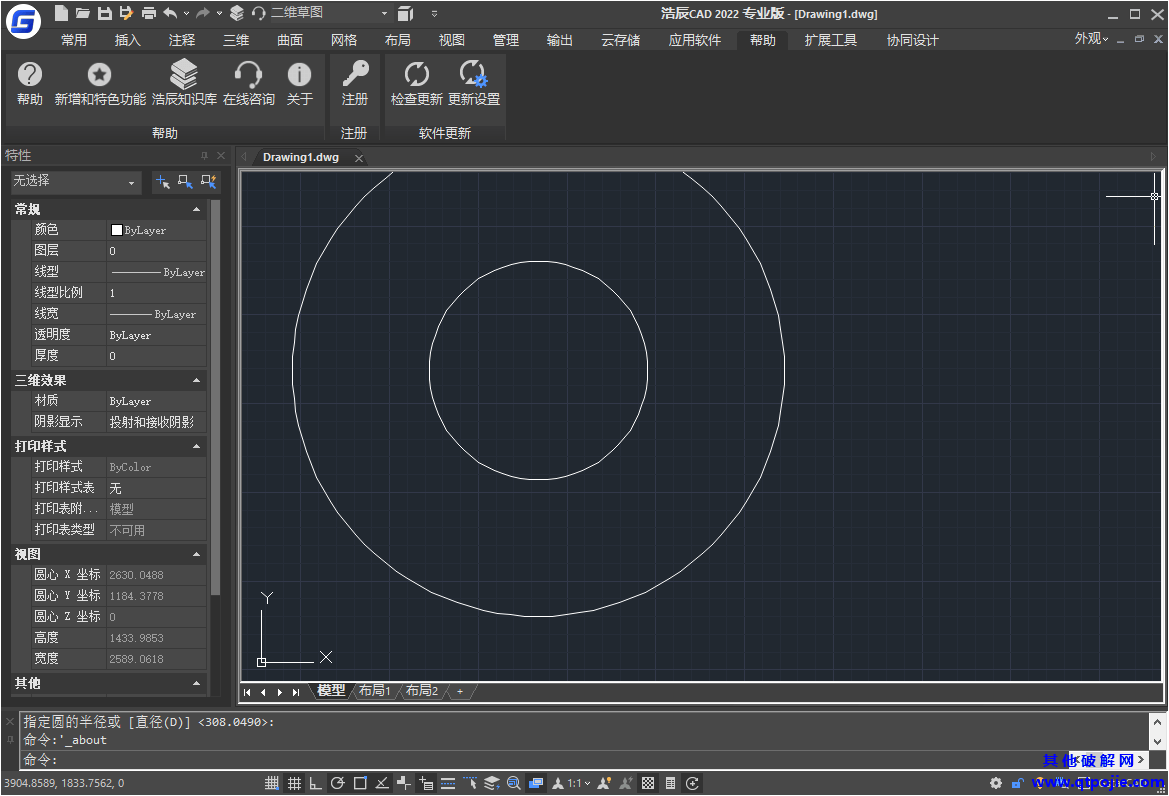Viewport: 1169px width, 796px height.
Task: Open 新增和特色功能 new features
Action: (x=100, y=83)
